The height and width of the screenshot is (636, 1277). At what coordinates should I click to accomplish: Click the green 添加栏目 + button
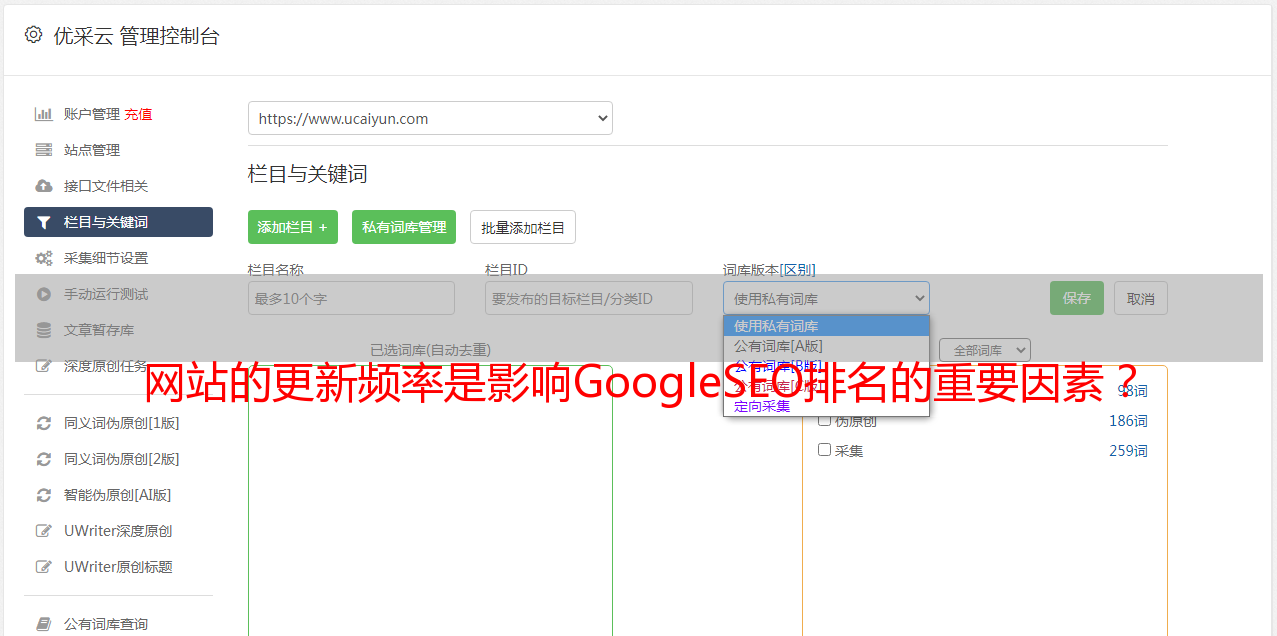click(x=293, y=227)
